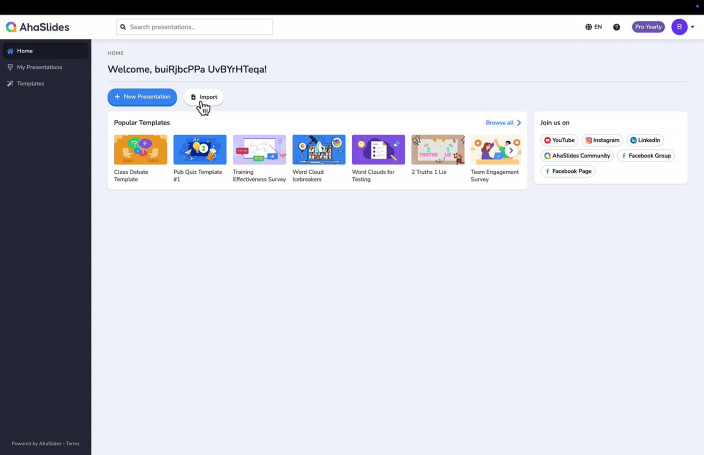Image resolution: width=704 pixels, height=455 pixels.
Task: Open the EN language selector
Action: tap(593, 27)
